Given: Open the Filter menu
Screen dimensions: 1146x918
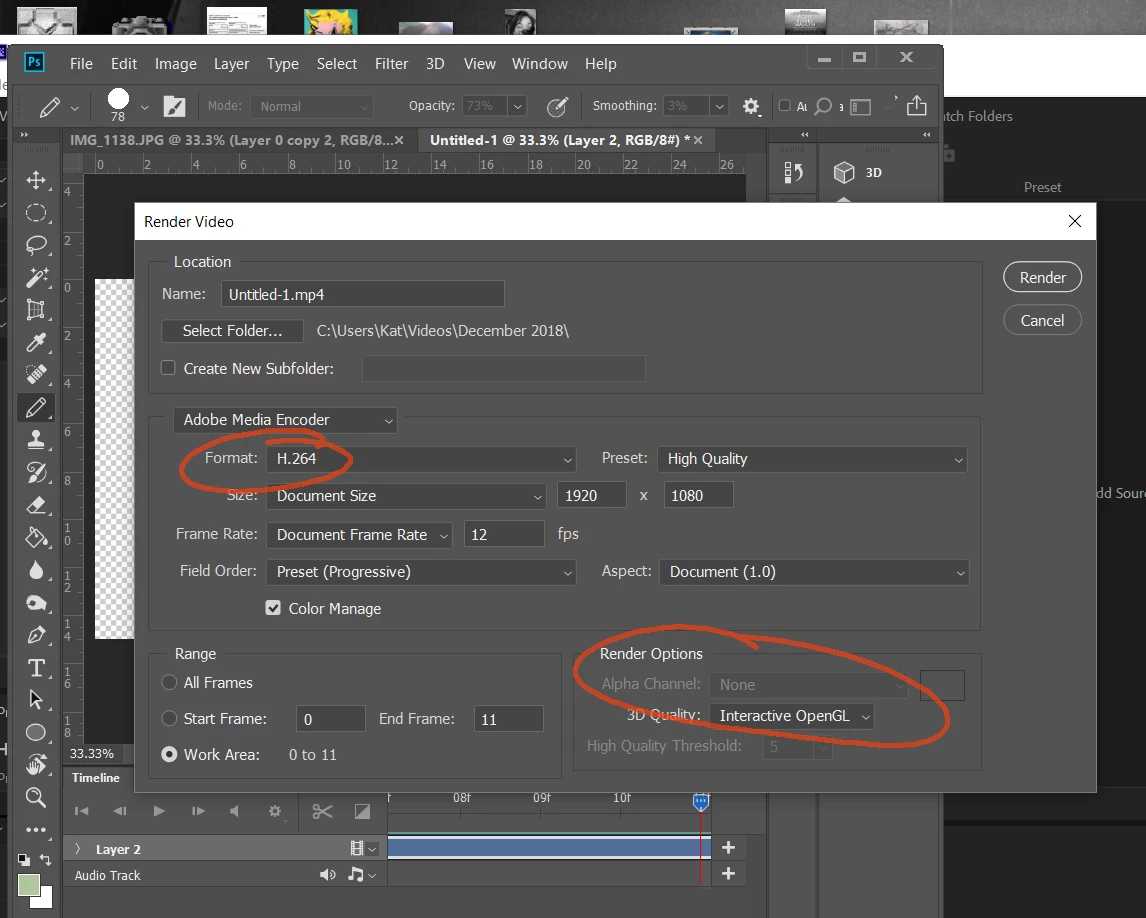Looking at the screenshot, I should point(391,64).
